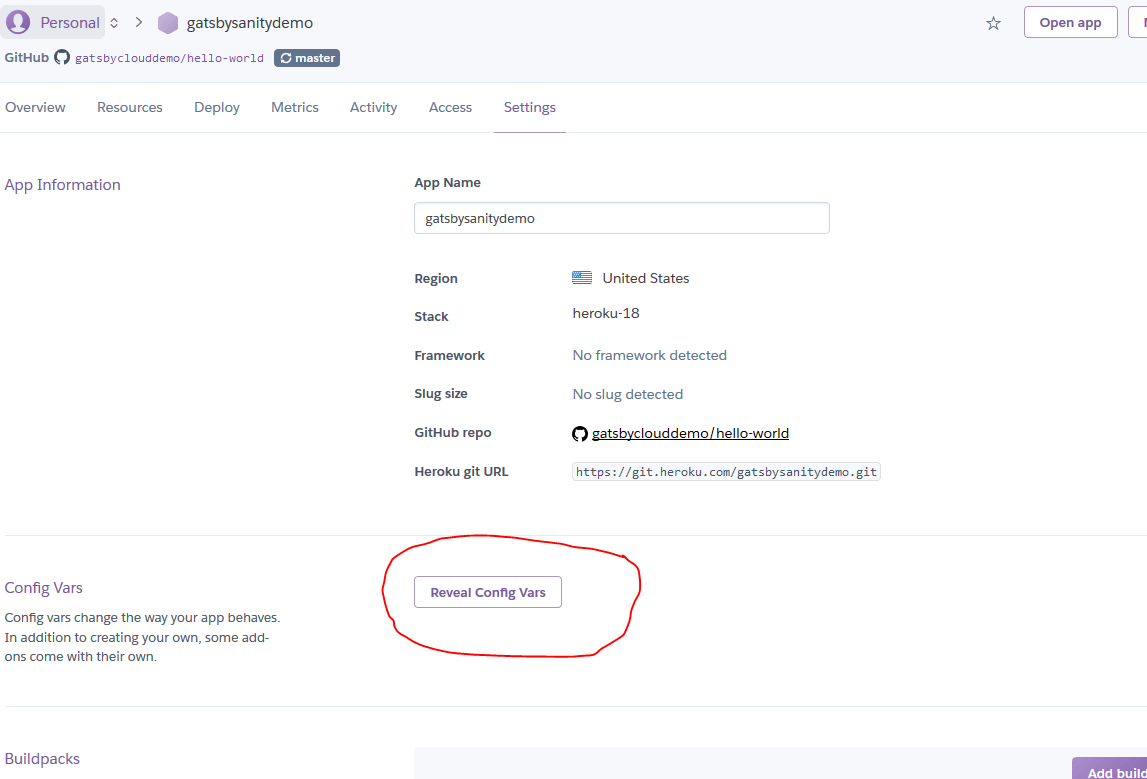
Task: Click the 'heroku-18' stack value
Action: 606,313
